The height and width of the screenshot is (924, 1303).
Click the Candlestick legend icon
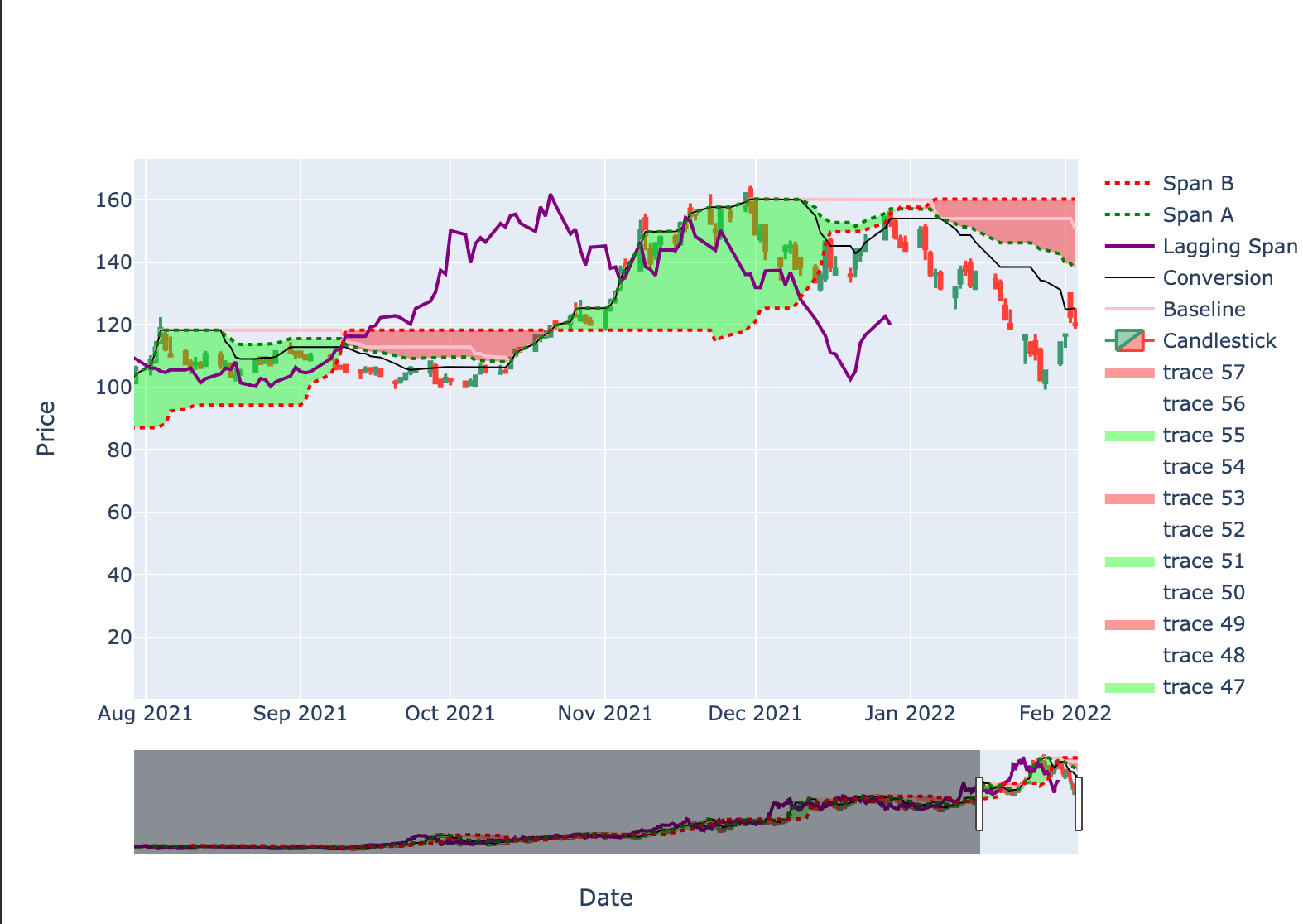click(x=1129, y=341)
